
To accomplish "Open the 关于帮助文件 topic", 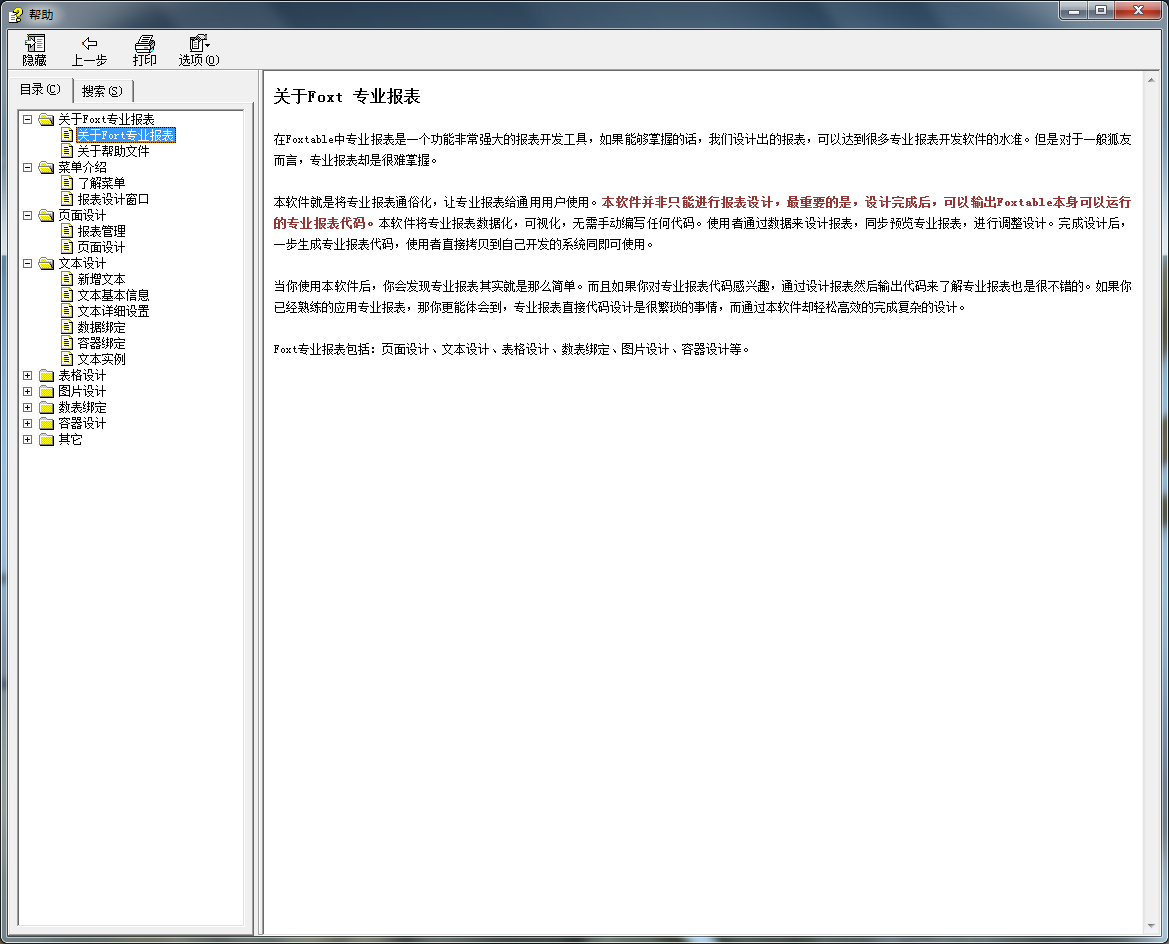I will click(113, 151).
